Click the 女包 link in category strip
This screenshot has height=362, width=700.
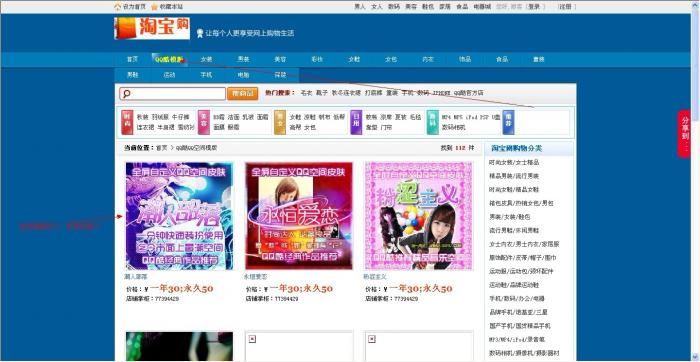pos(310,127)
